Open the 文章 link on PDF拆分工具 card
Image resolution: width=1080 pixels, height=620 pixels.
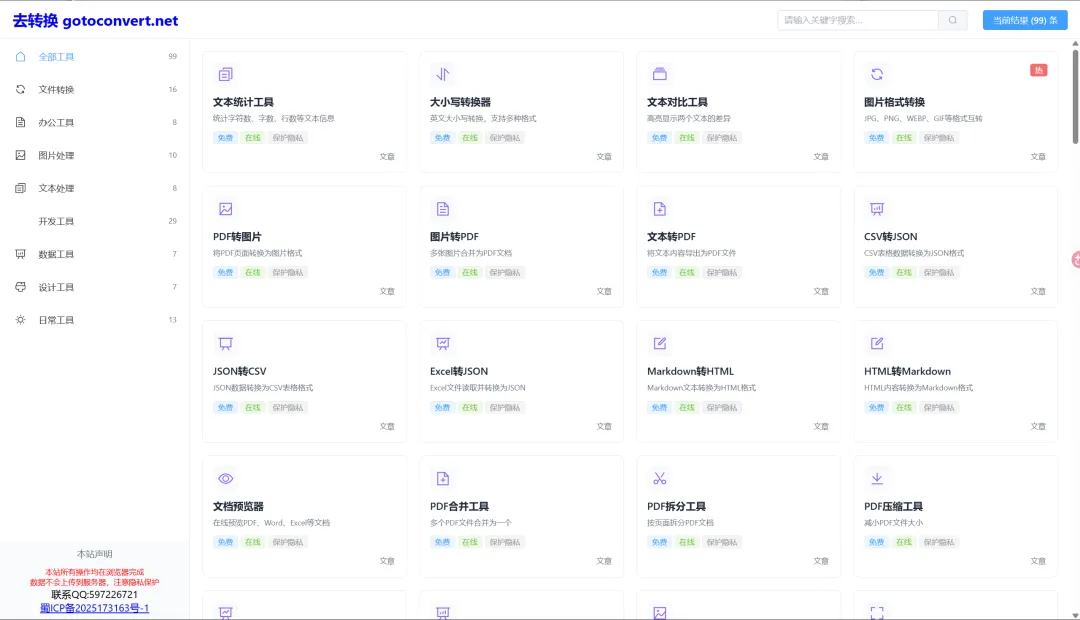pos(821,561)
